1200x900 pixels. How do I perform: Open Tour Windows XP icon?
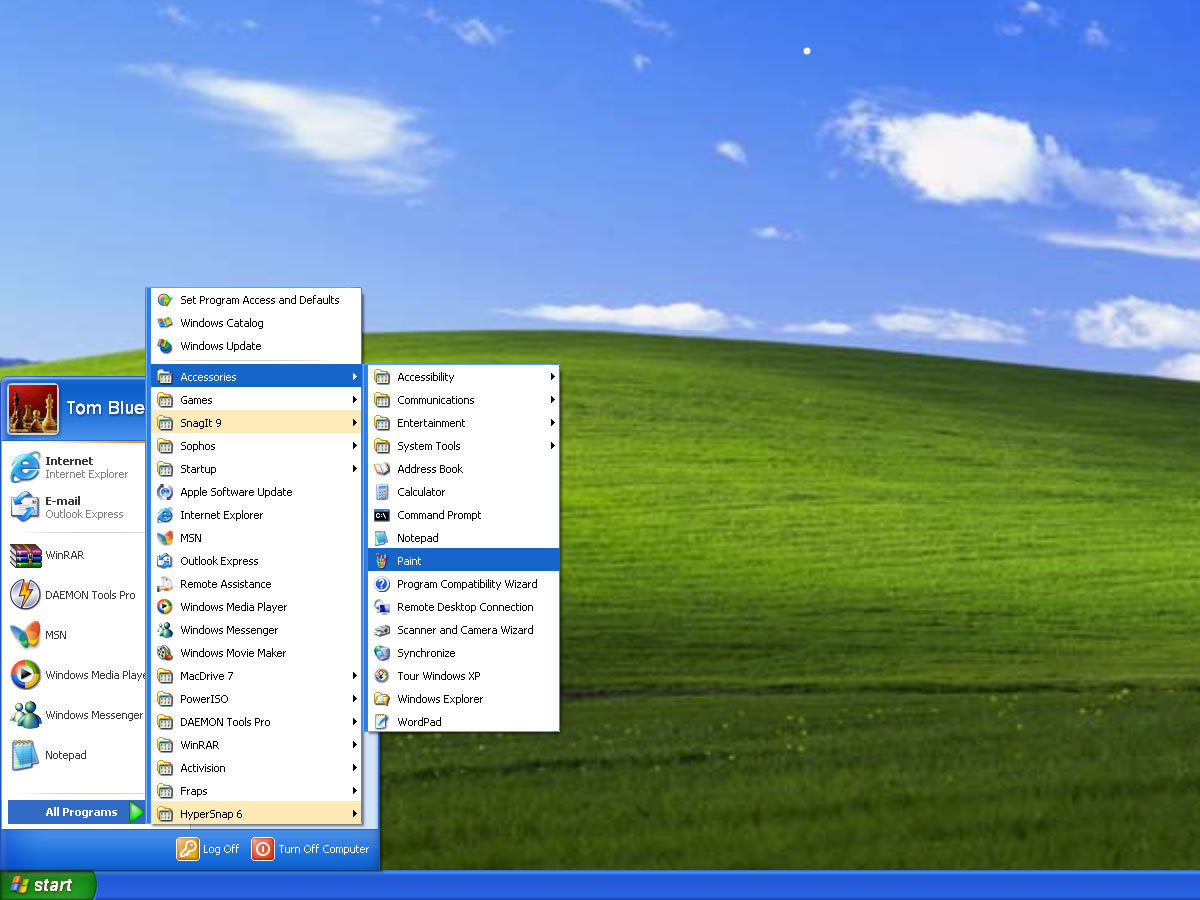[x=381, y=676]
